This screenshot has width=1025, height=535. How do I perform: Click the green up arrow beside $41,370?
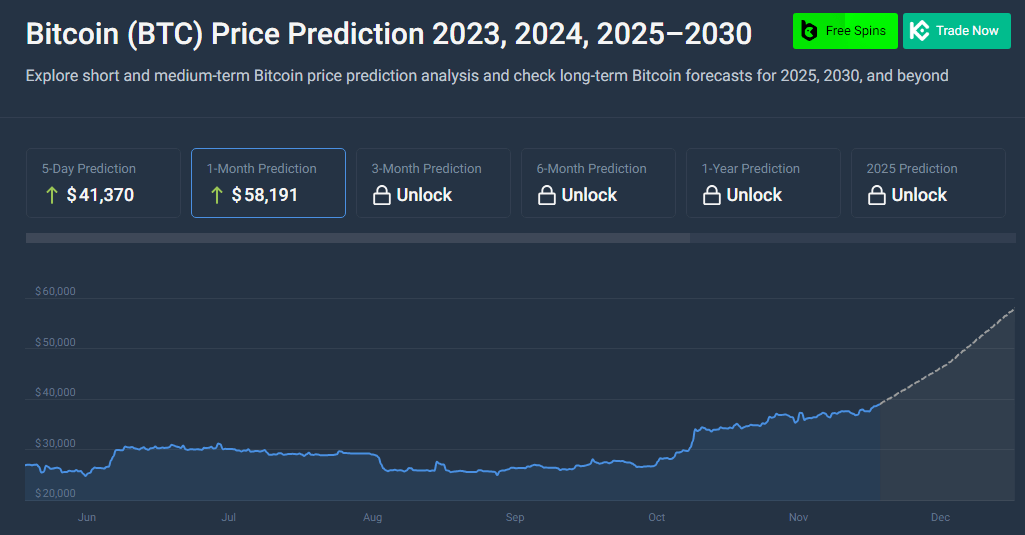[52, 195]
